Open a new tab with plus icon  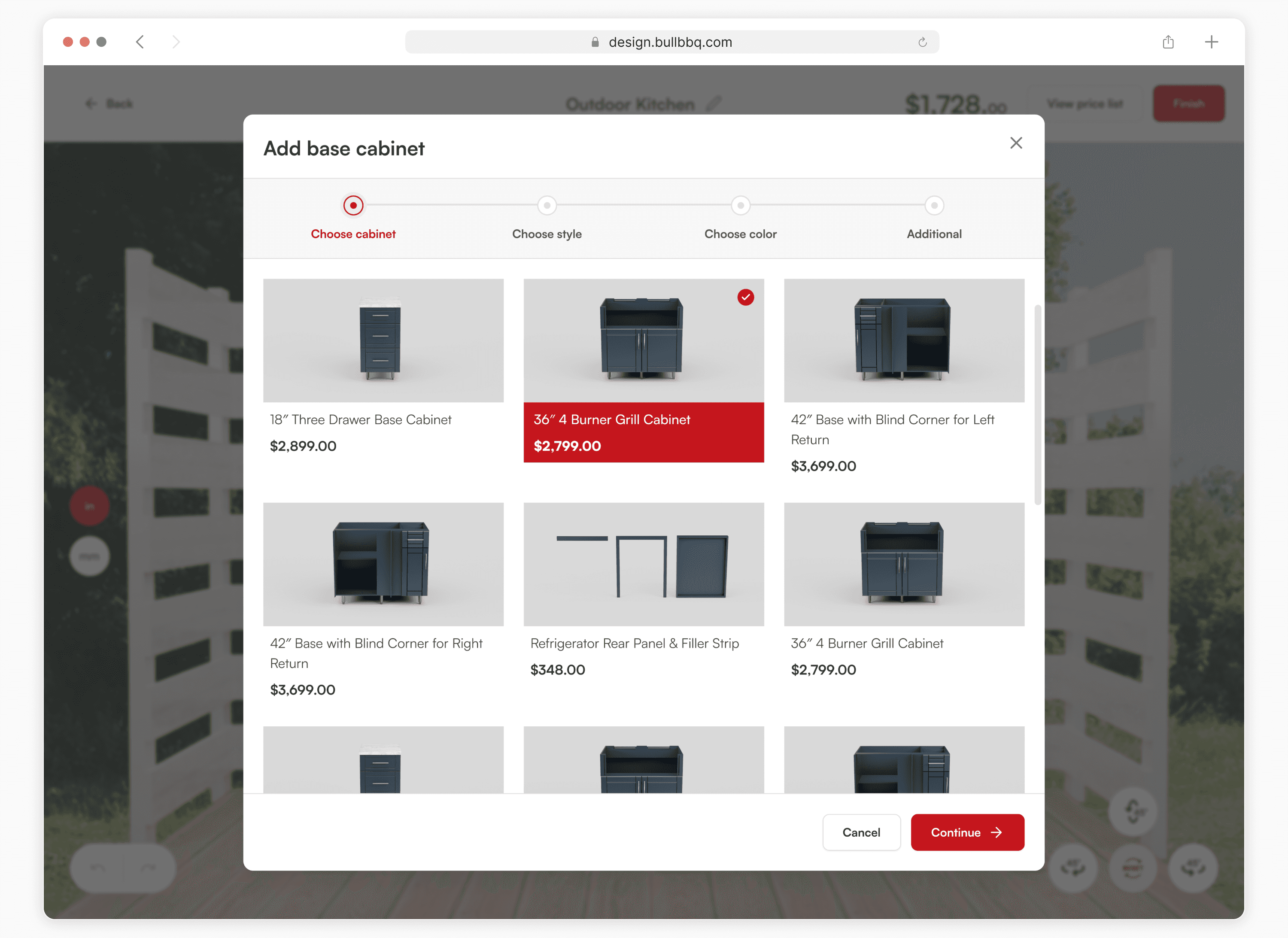tap(1211, 42)
